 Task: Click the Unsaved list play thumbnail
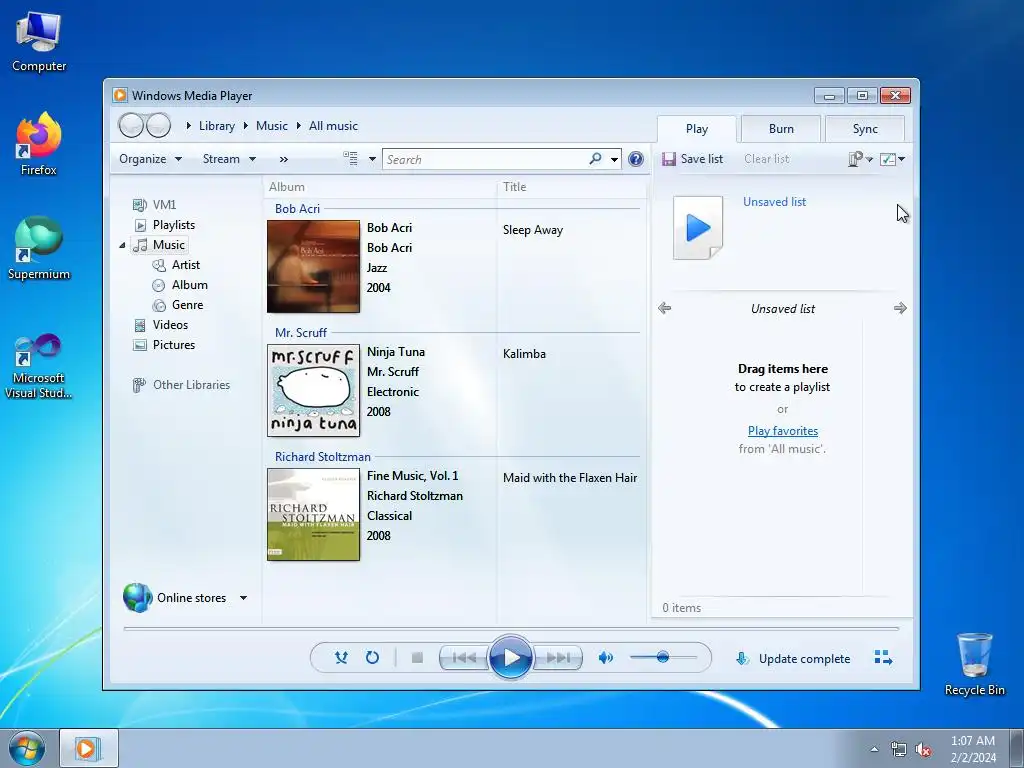click(x=698, y=228)
